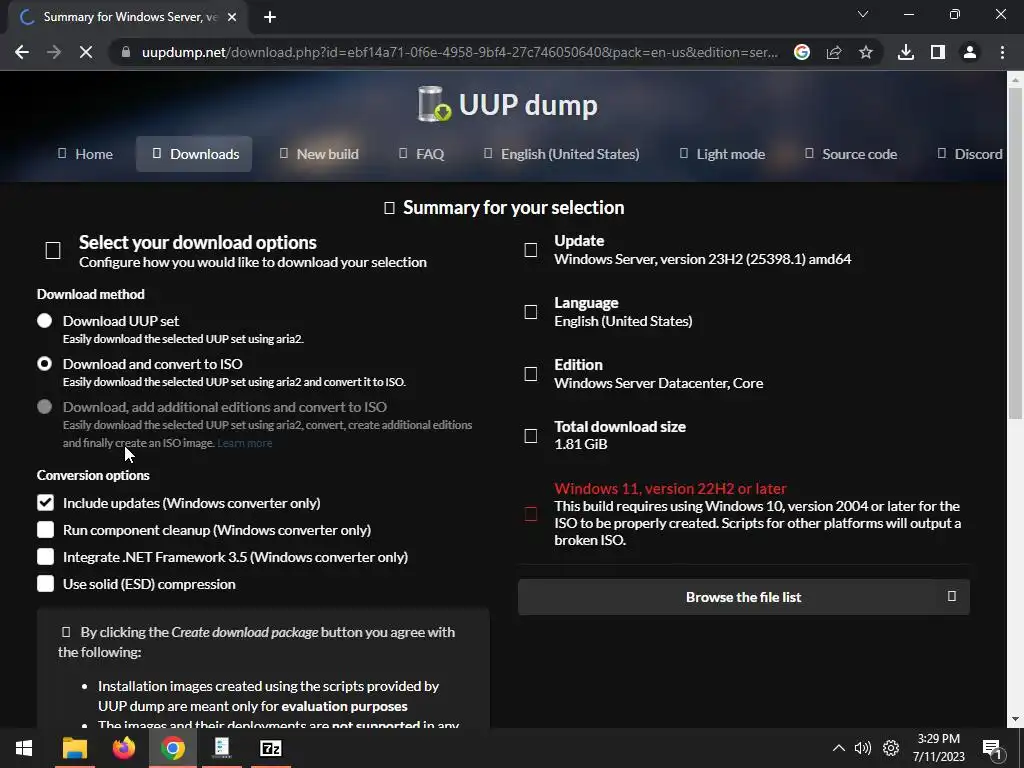Change language English (United States)

click(x=562, y=154)
